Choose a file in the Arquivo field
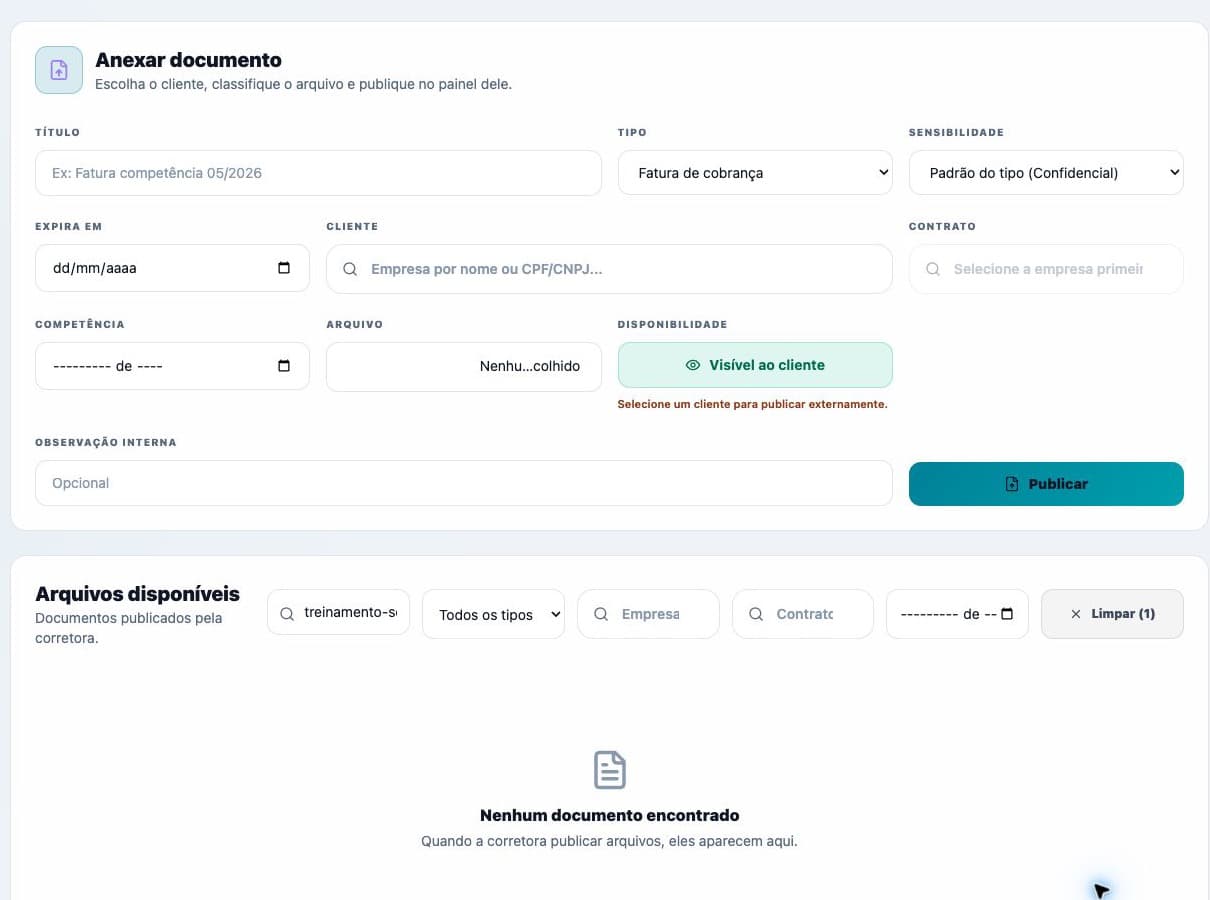The height and width of the screenshot is (900, 1210). click(x=464, y=366)
